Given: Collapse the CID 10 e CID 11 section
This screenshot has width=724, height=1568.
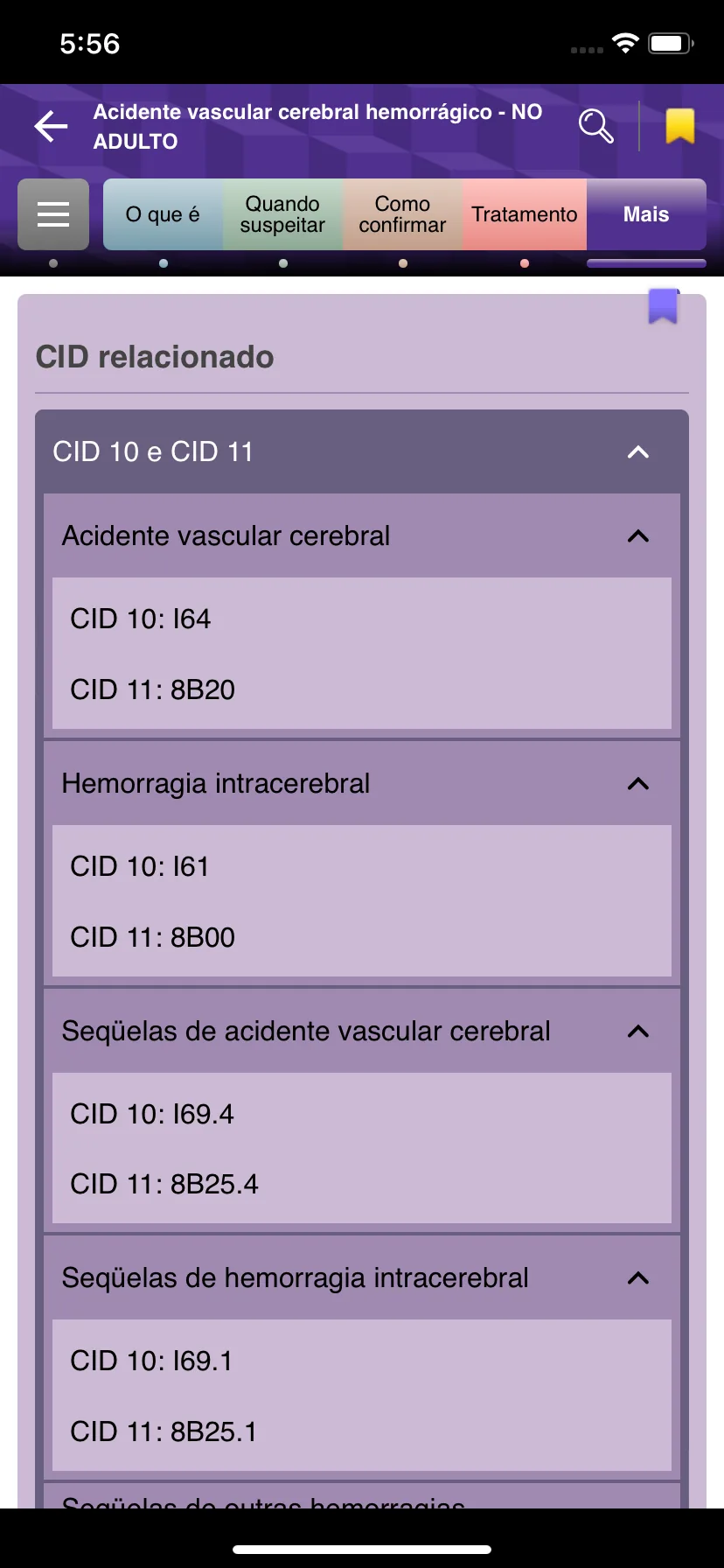Looking at the screenshot, I should (x=638, y=451).
